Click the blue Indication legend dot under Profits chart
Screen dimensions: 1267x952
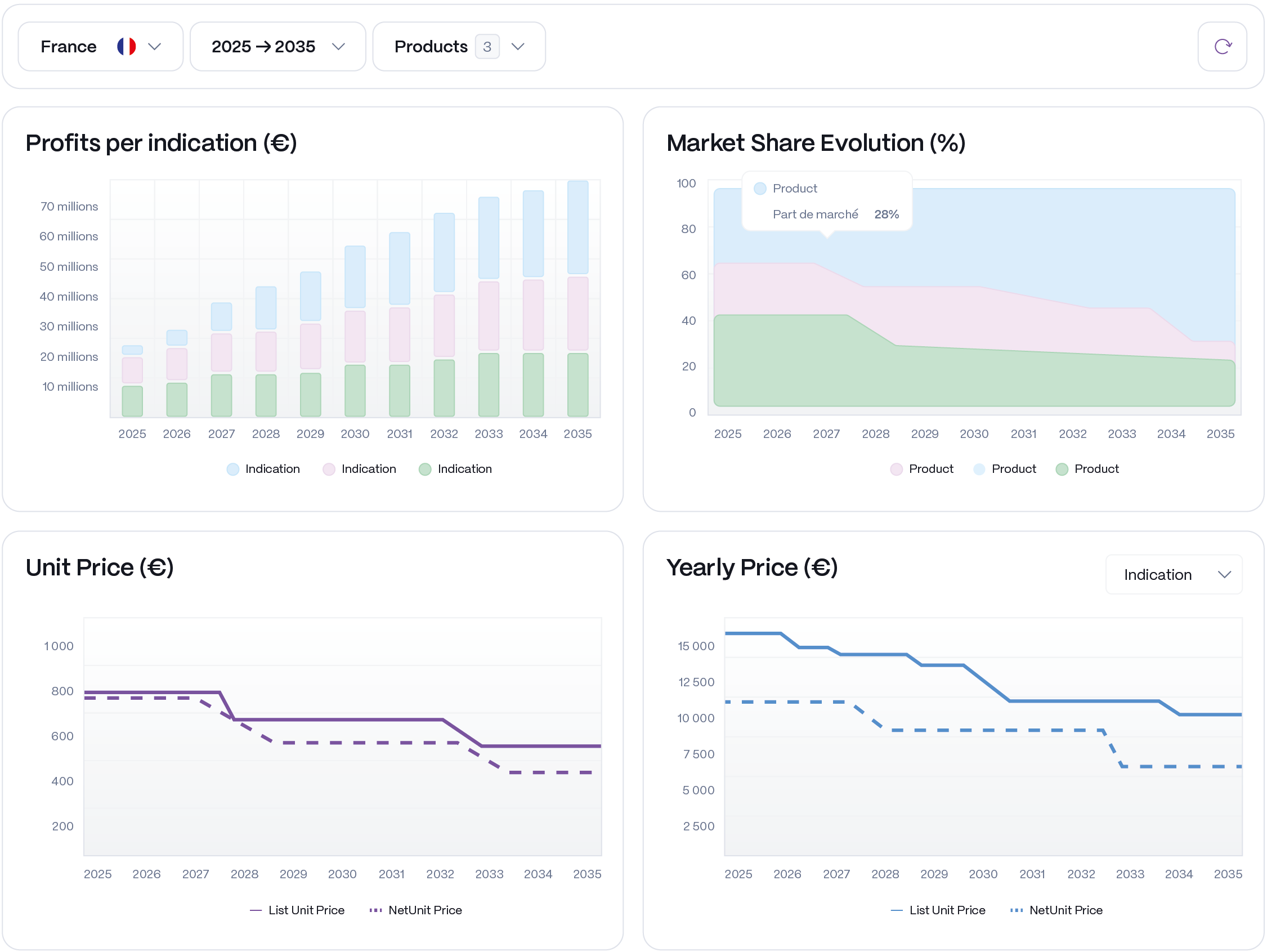232,468
